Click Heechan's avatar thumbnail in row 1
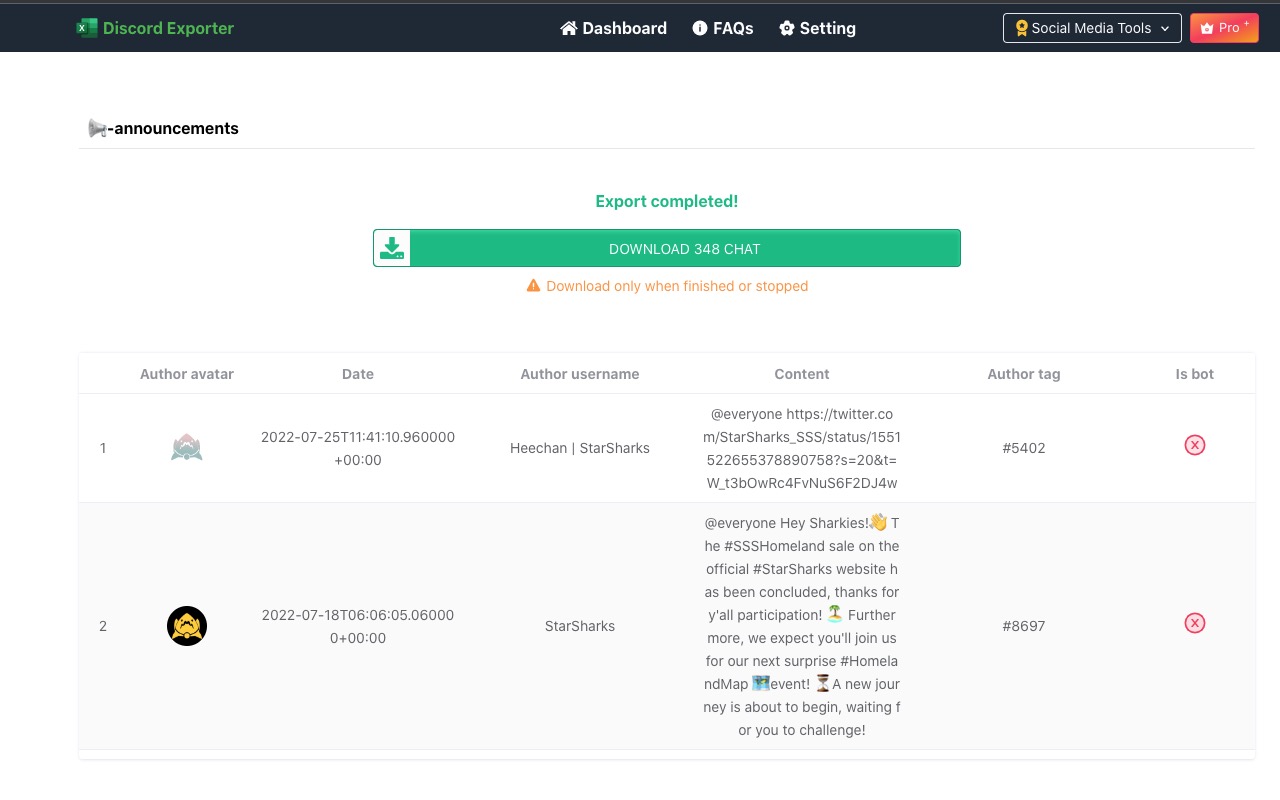The width and height of the screenshot is (1280, 800). point(186,447)
